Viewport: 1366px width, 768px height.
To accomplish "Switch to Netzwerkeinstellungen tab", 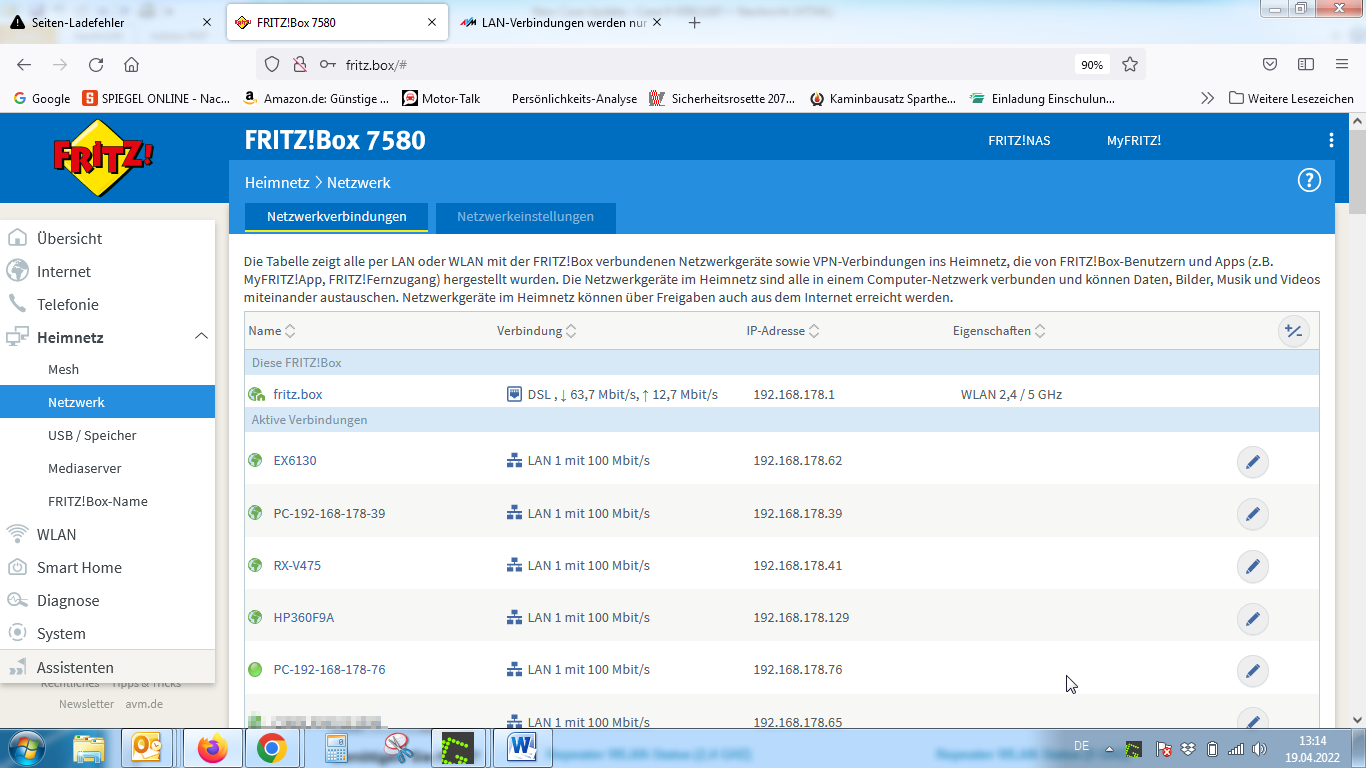I will tap(525, 217).
